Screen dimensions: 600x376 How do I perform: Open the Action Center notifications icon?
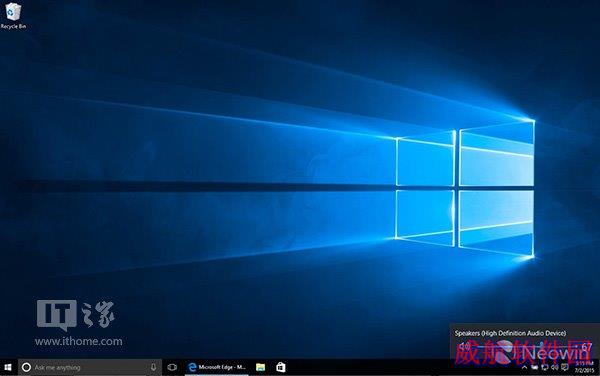[565, 368]
